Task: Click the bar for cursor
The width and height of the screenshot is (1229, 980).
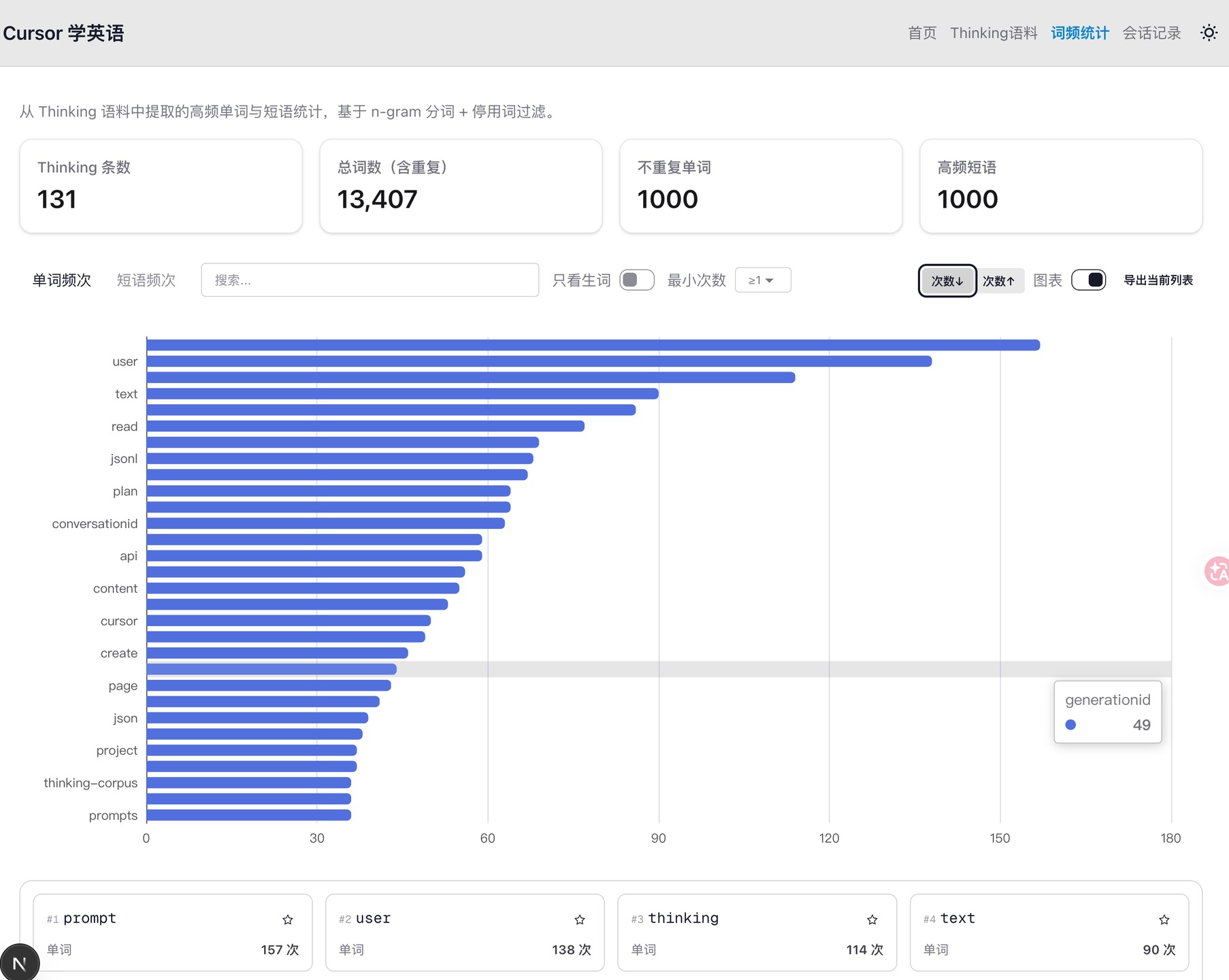Action: click(289, 621)
